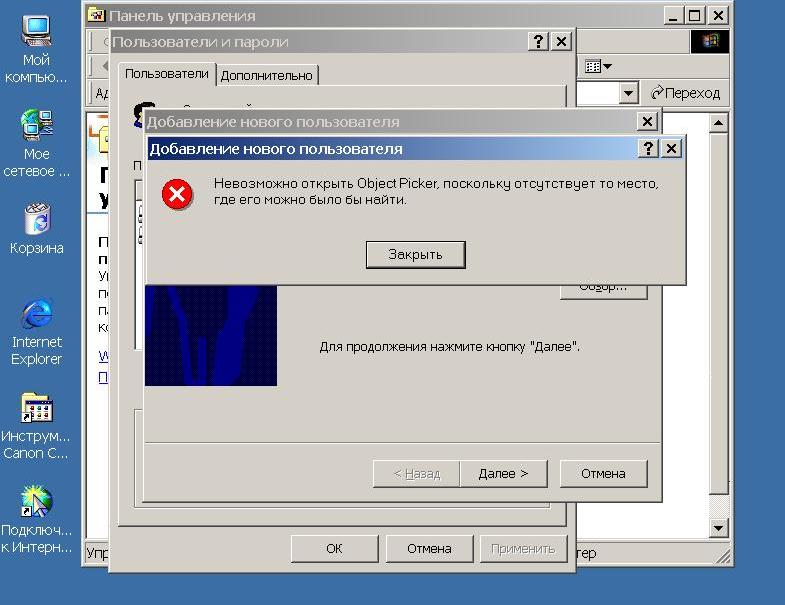Click Отмена in Пользователи и пароли dialog
Screen dimensions: 785x605
[429, 548]
